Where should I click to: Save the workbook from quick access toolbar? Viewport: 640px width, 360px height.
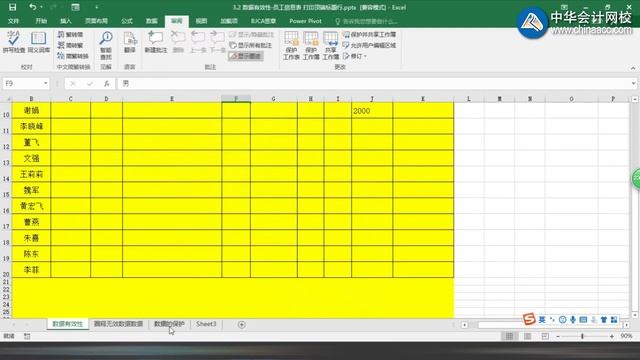pyautogui.click(x=13, y=7)
